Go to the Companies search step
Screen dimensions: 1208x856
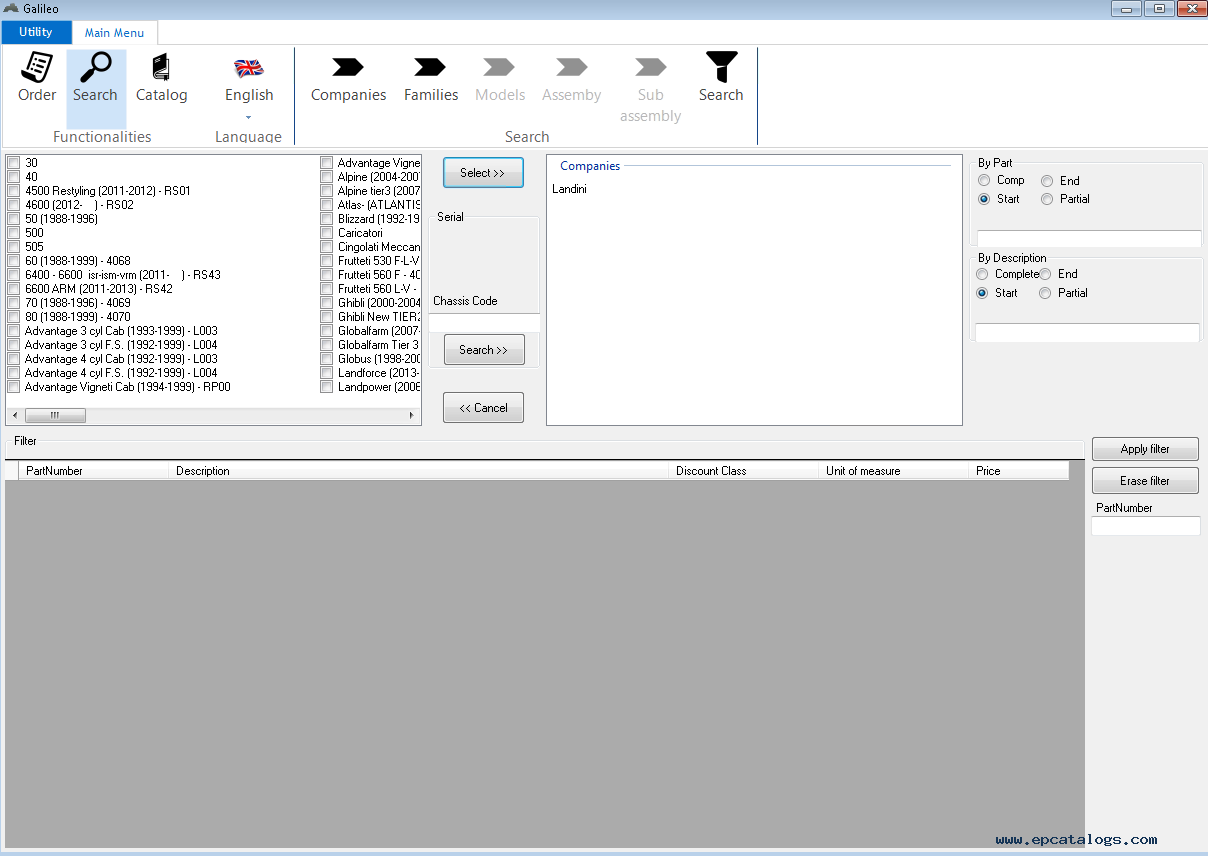click(x=348, y=78)
